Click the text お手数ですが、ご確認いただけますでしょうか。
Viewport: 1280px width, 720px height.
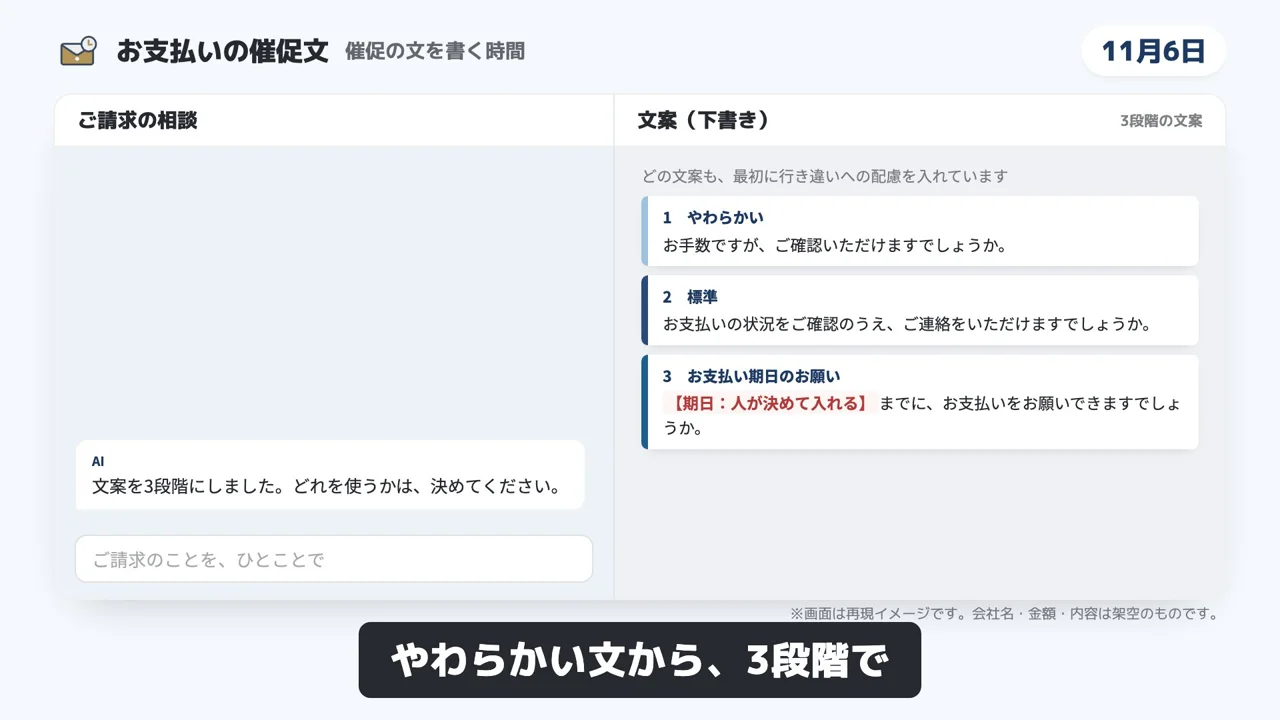click(x=835, y=245)
